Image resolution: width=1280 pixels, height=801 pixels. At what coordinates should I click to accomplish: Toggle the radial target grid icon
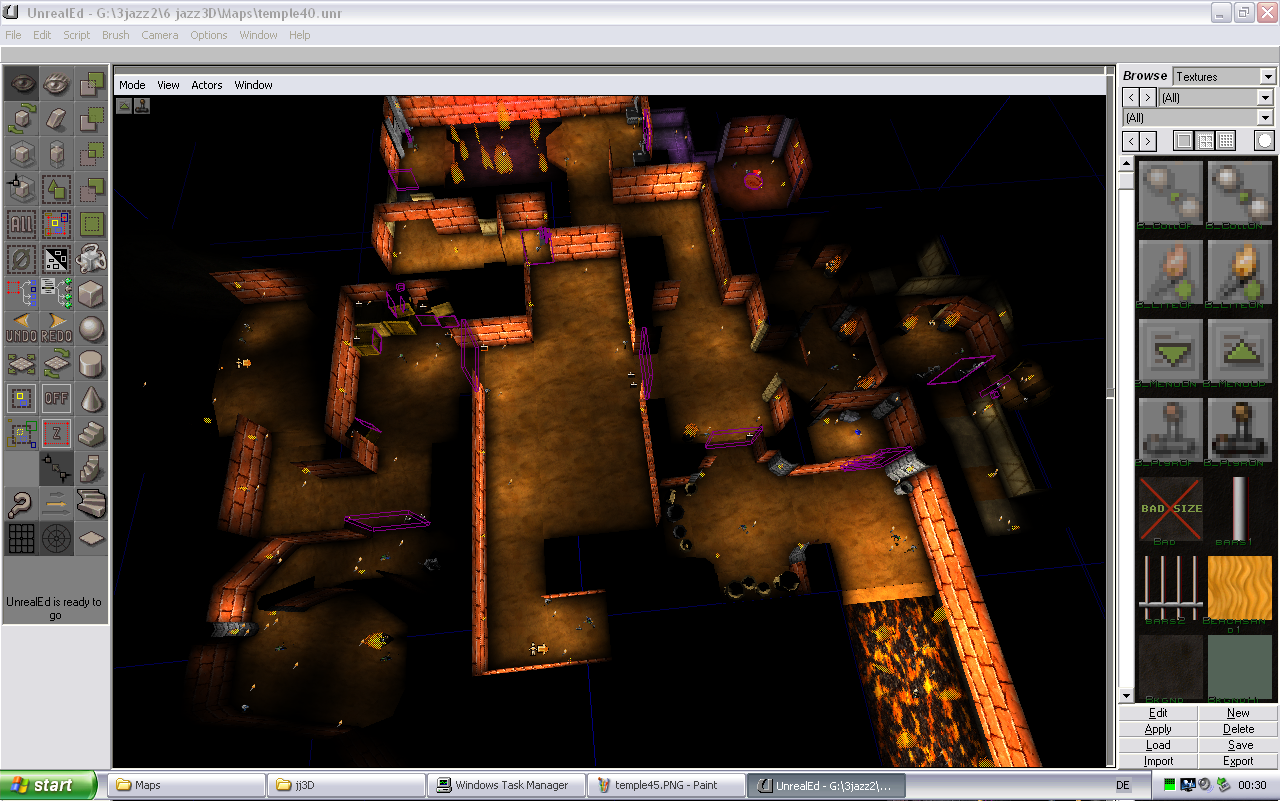(x=57, y=539)
